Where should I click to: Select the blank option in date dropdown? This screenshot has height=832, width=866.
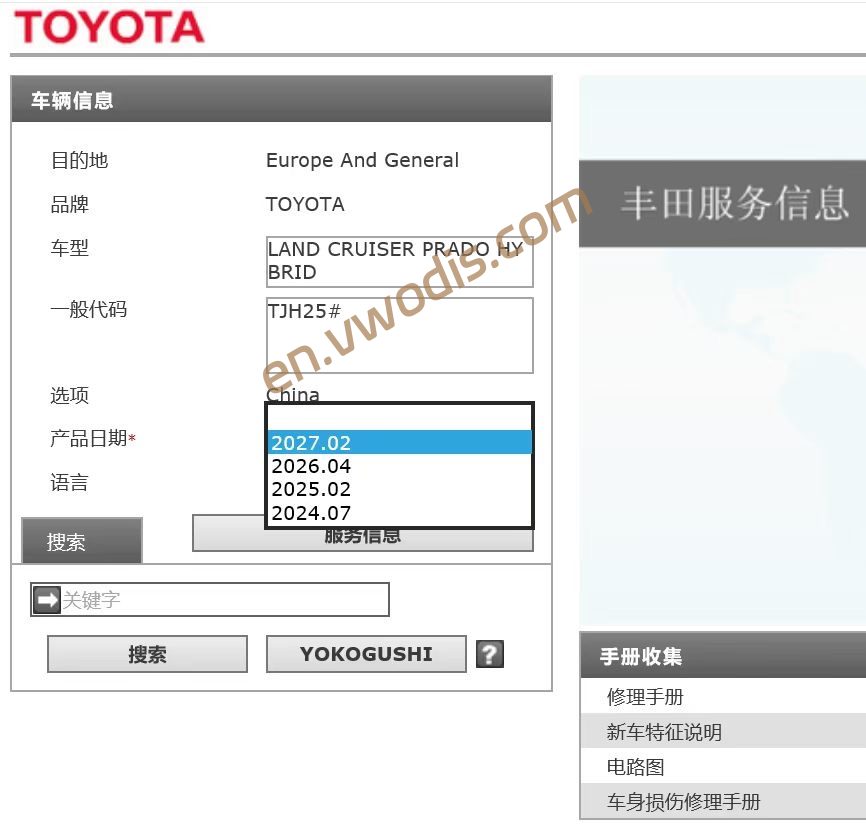tap(400, 418)
